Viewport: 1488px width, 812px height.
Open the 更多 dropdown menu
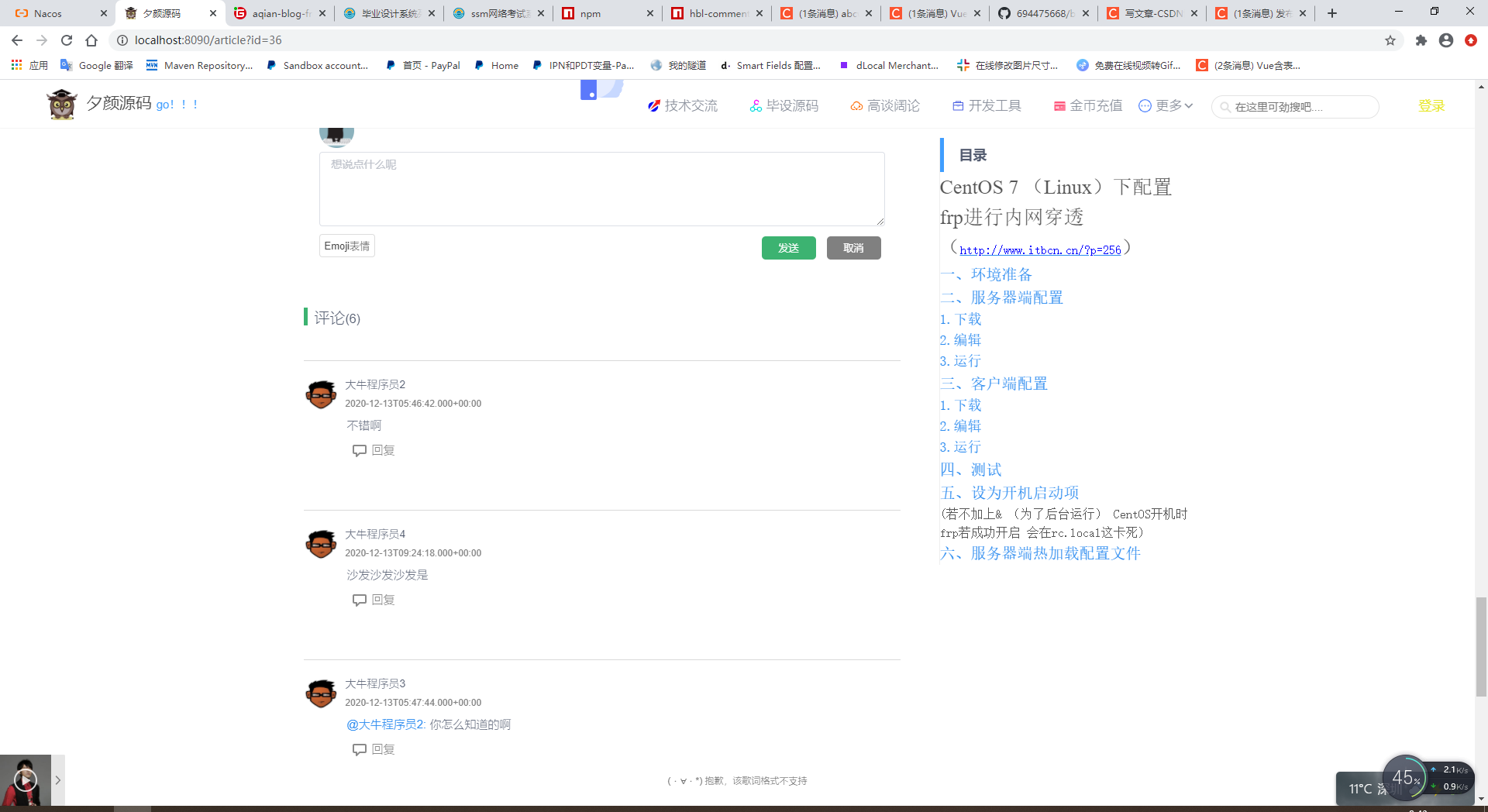1166,105
